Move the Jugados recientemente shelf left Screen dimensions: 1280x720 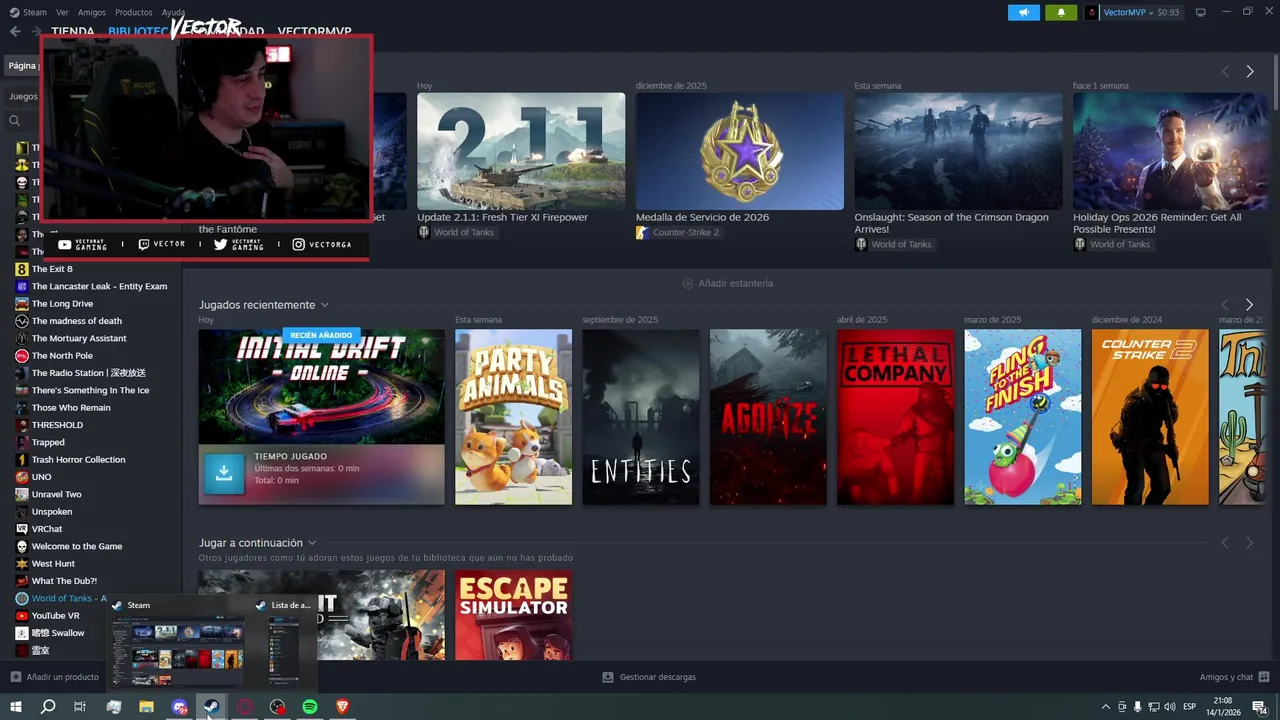click(x=1225, y=304)
